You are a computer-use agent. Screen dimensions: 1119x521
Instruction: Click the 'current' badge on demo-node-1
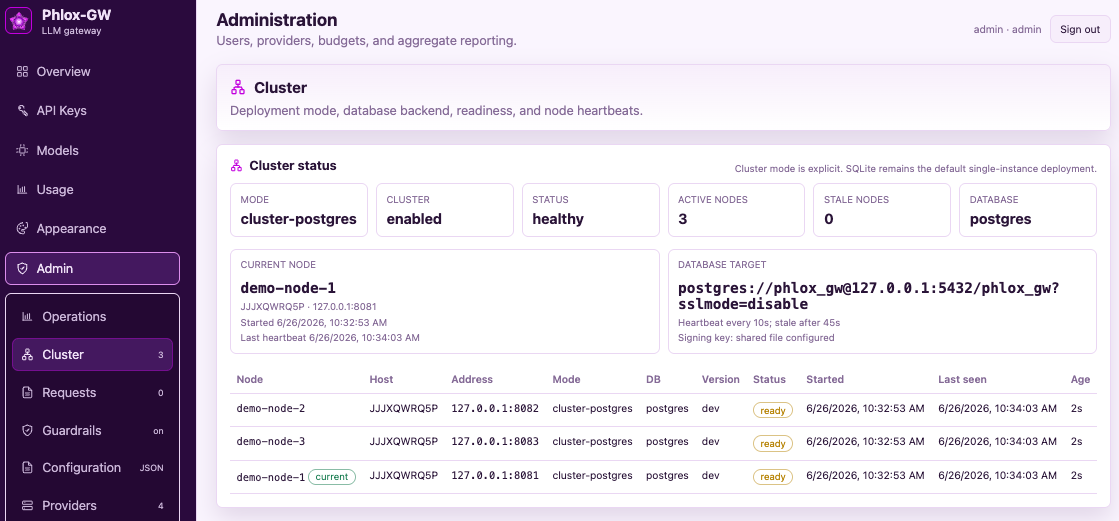tap(332, 476)
